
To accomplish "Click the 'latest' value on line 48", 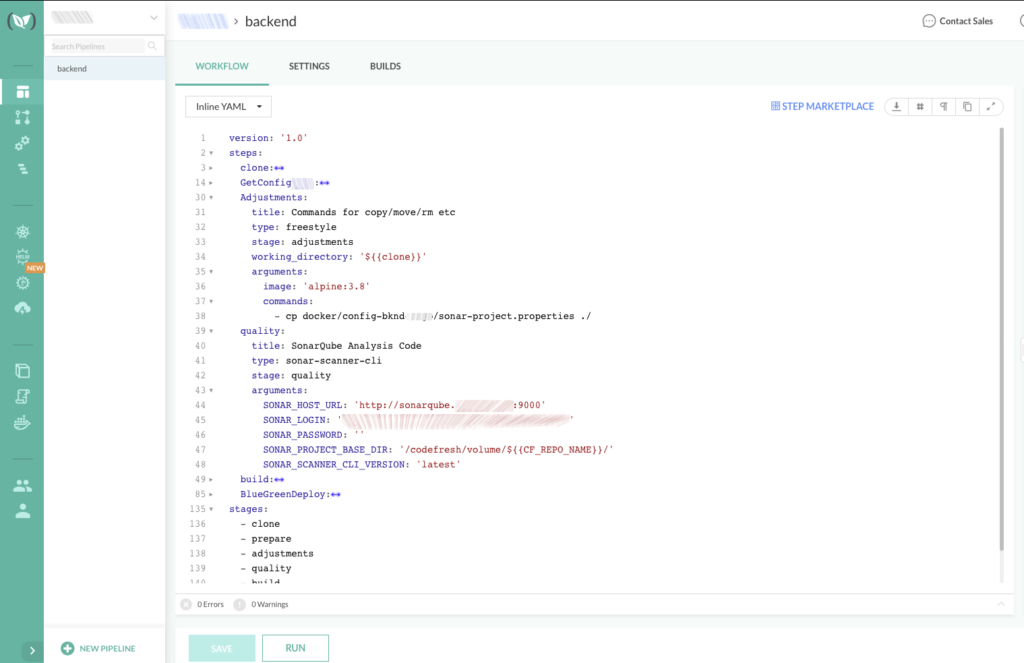I will [438, 464].
